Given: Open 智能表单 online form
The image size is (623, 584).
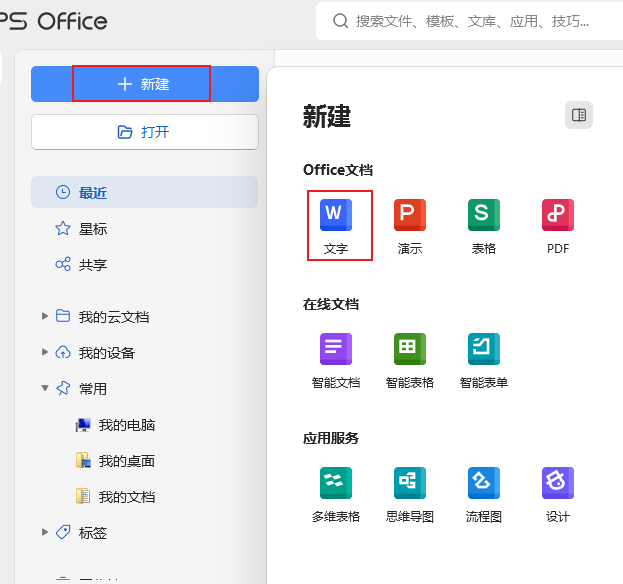Looking at the screenshot, I should click(x=484, y=361).
